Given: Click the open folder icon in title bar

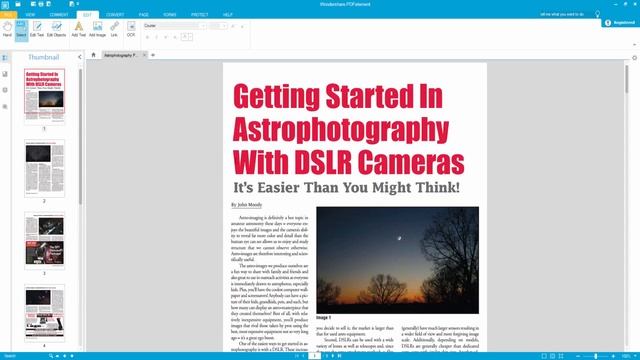Looking at the screenshot, I should 18,4.
